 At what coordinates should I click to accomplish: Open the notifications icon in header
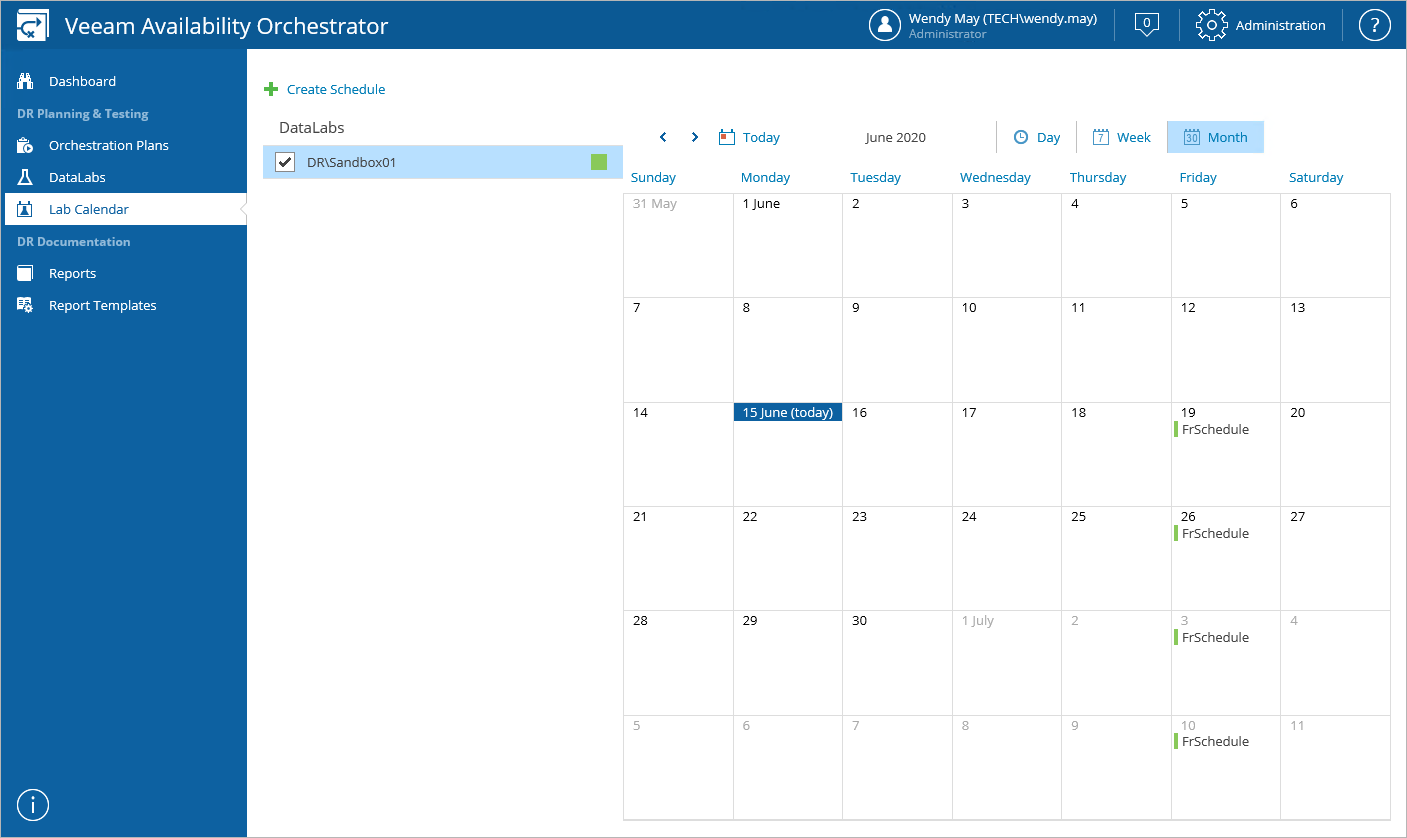point(1147,25)
